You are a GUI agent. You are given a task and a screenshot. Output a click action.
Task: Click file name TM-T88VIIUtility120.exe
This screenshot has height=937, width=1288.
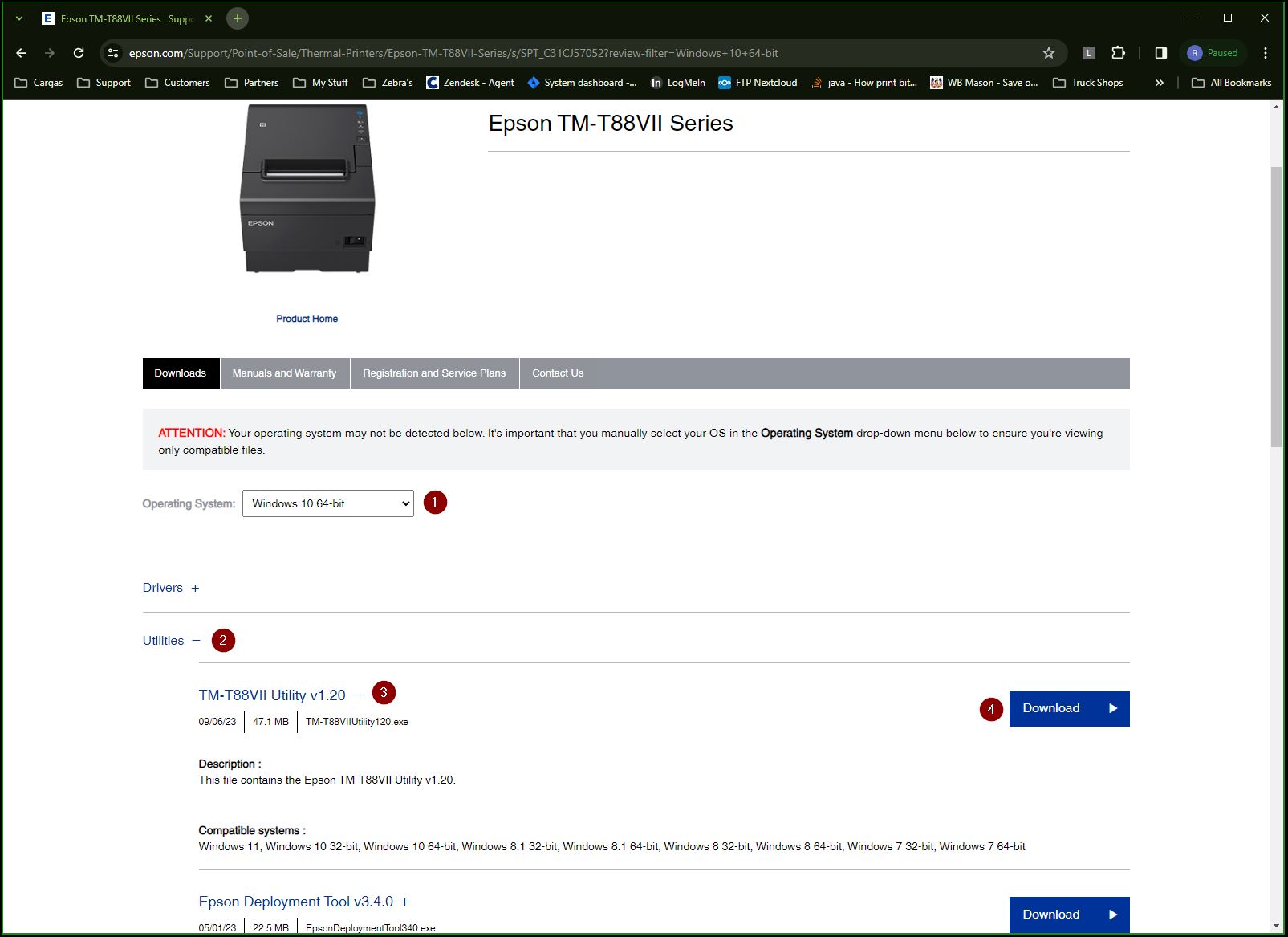357,722
